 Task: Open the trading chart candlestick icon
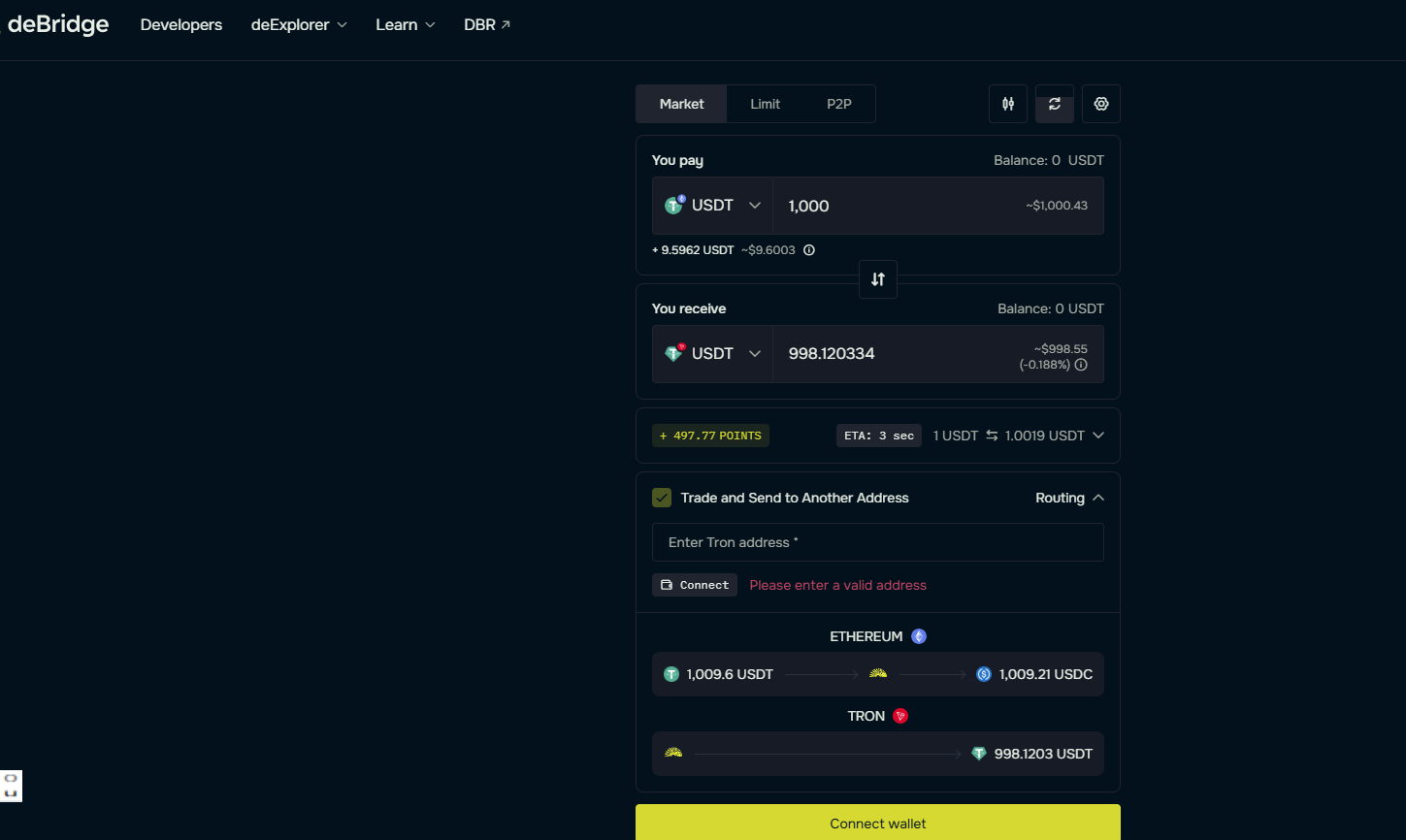(x=1008, y=104)
